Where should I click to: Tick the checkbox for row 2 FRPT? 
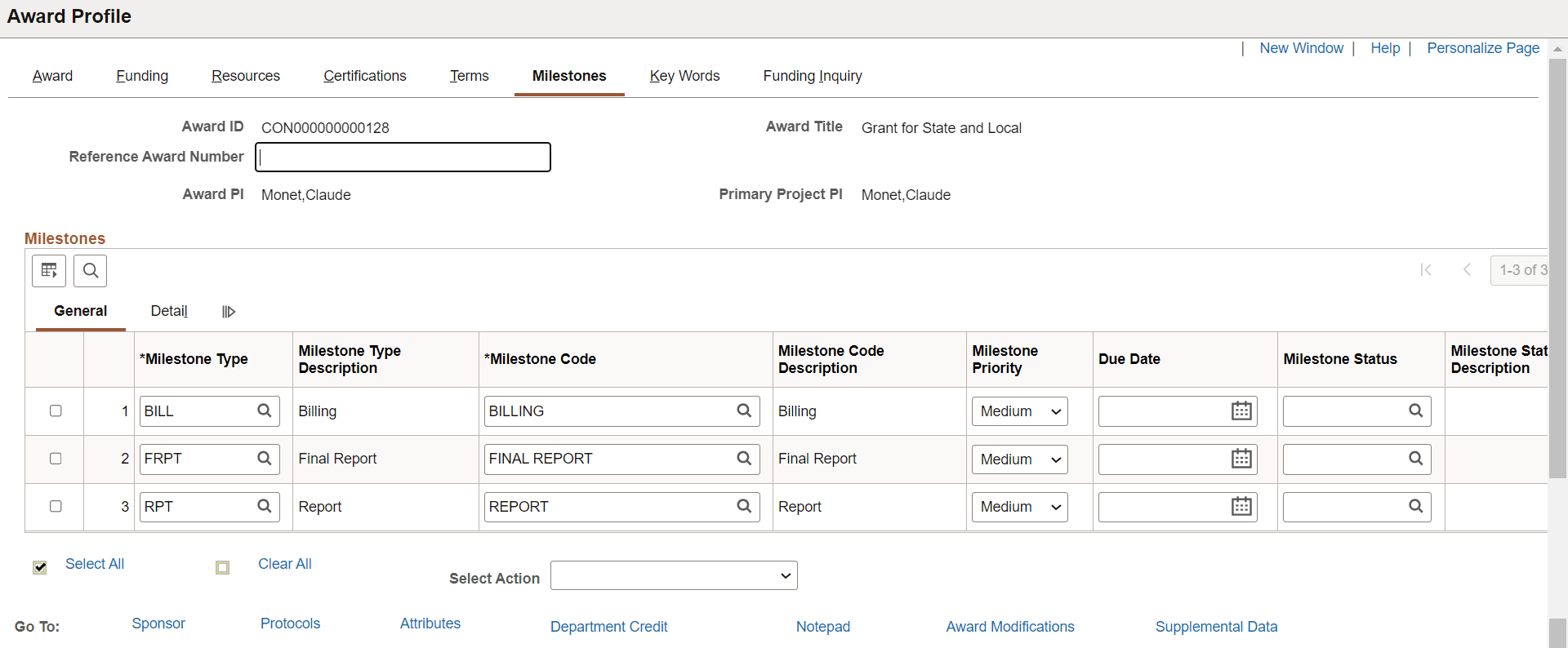[56, 459]
